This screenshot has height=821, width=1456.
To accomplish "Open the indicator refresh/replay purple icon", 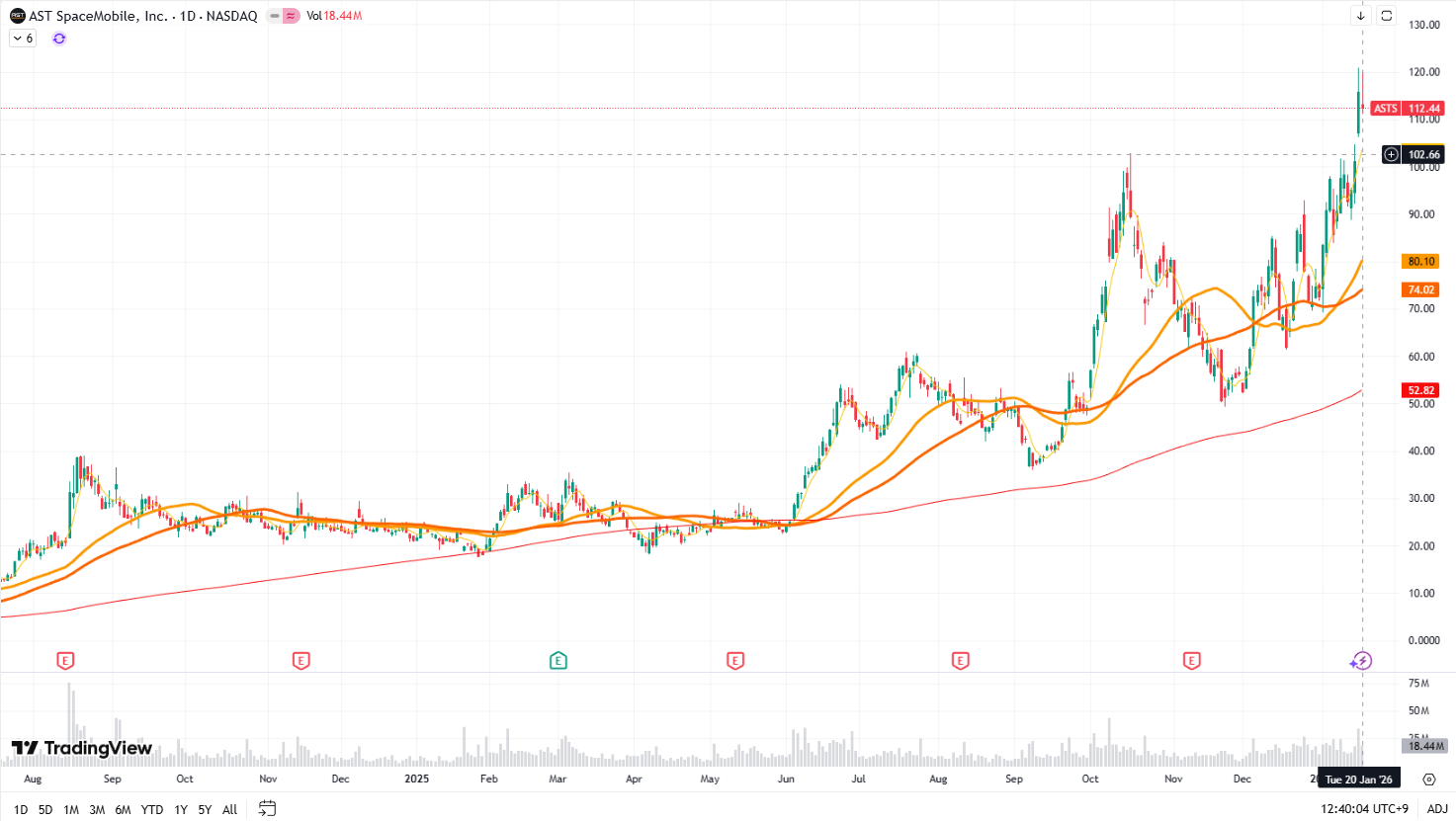I will click(59, 39).
